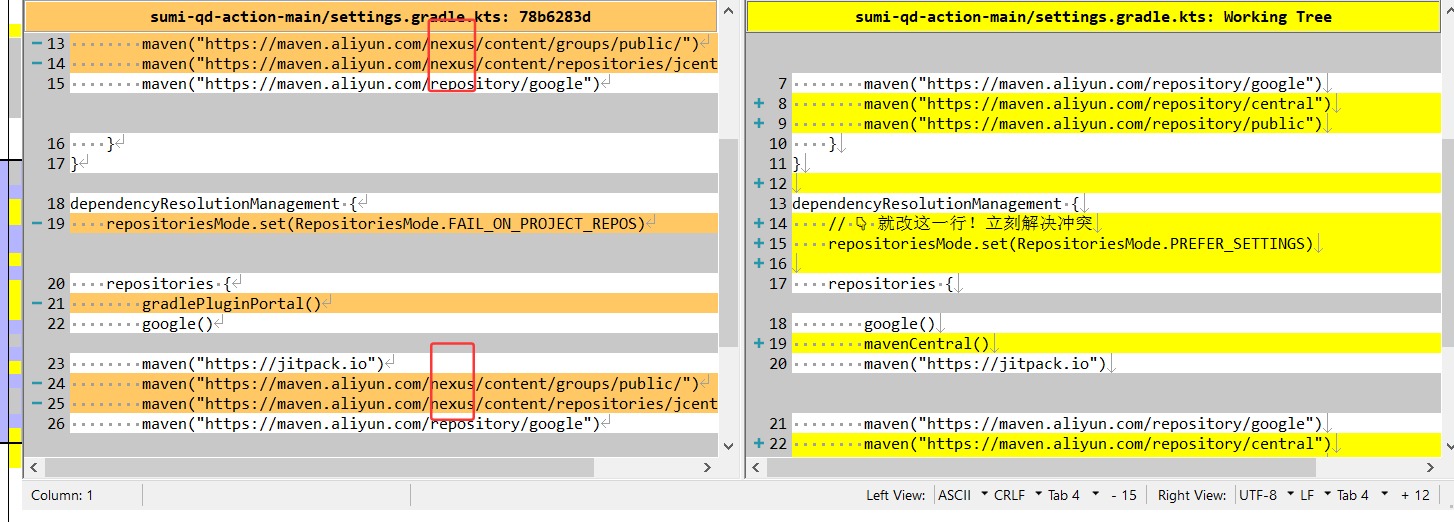Click the left pane horizontal scrollbar left arrow
1454x522 pixels.
(x=34, y=467)
